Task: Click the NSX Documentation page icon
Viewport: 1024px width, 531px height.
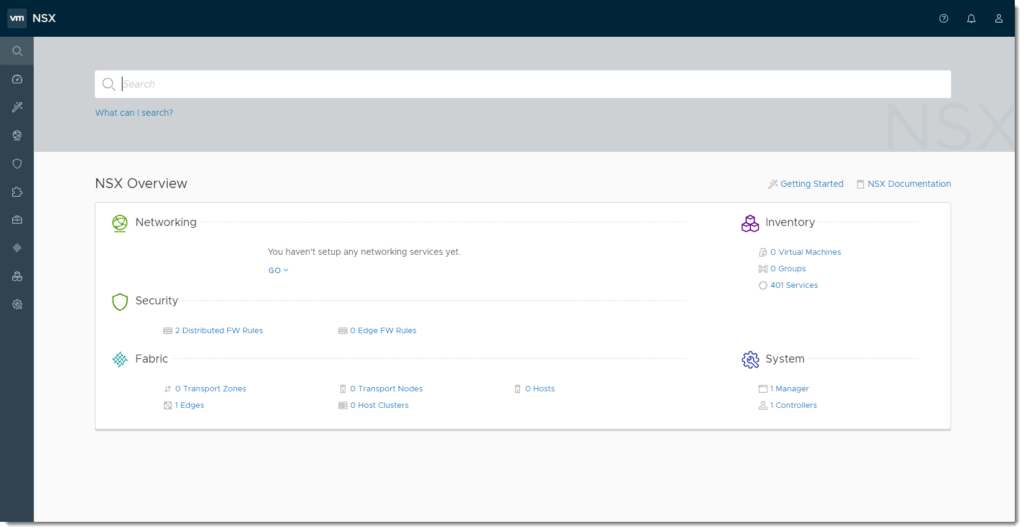Action: [860, 184]
